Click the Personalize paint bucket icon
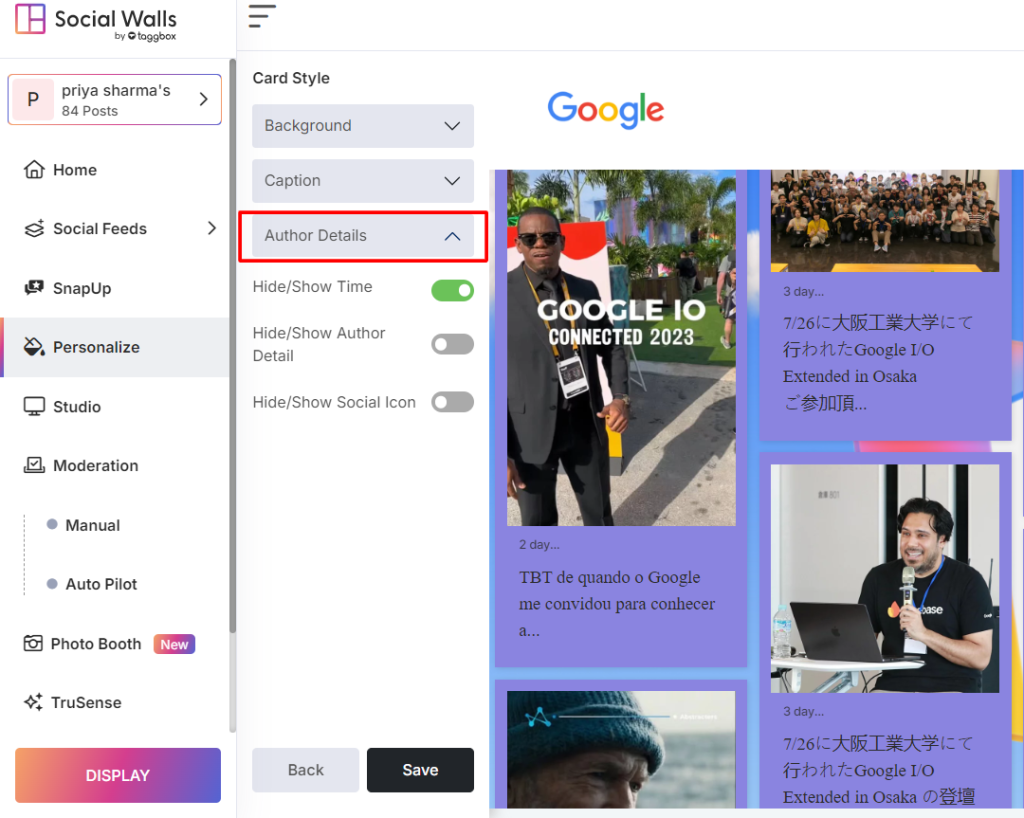 point(35,347)
